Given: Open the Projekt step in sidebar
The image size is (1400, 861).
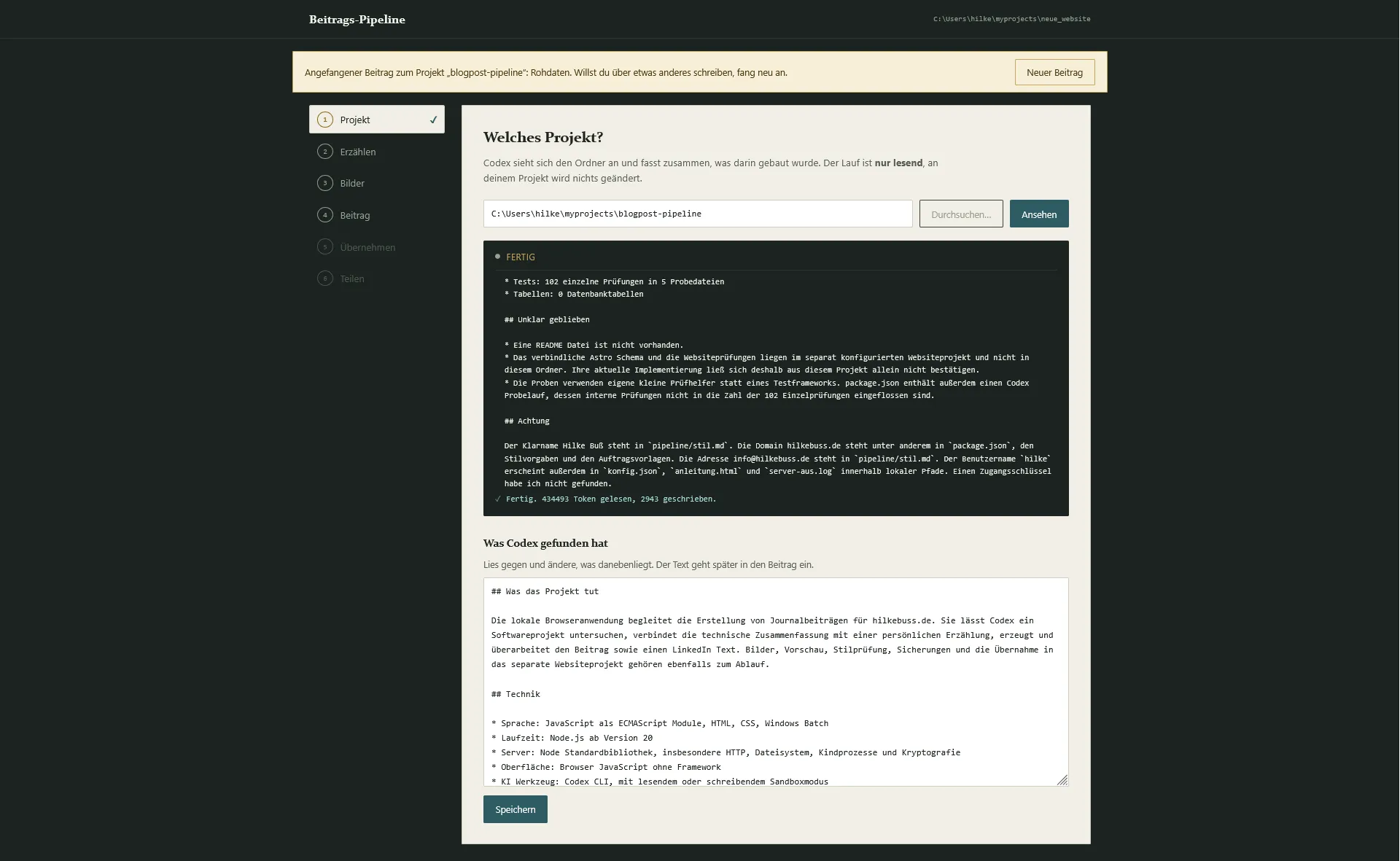Looking at the screenshot, I should [x=376, y=120].
